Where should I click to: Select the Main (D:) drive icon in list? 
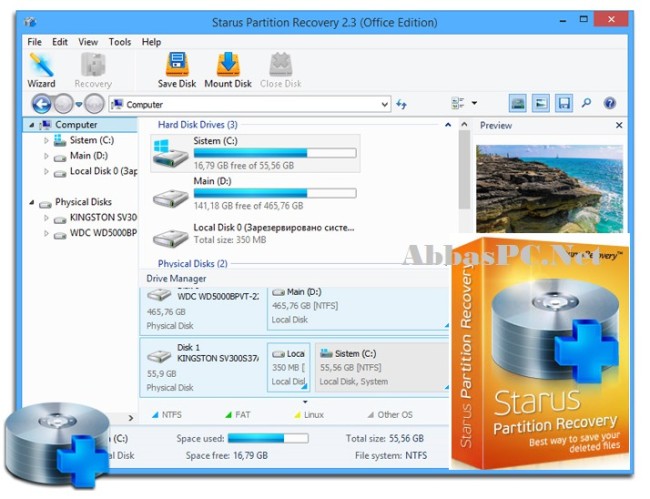(170, 198)
